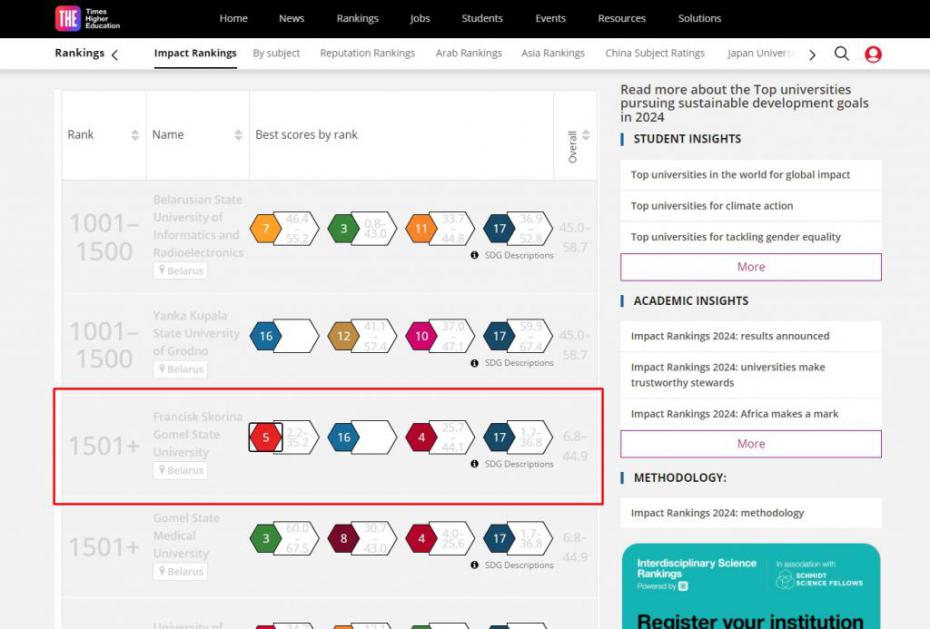Select SDG 8 hexagon for Gomel State Medical University
This screenshot has width=930, height=629.
(x=343, y=538)
